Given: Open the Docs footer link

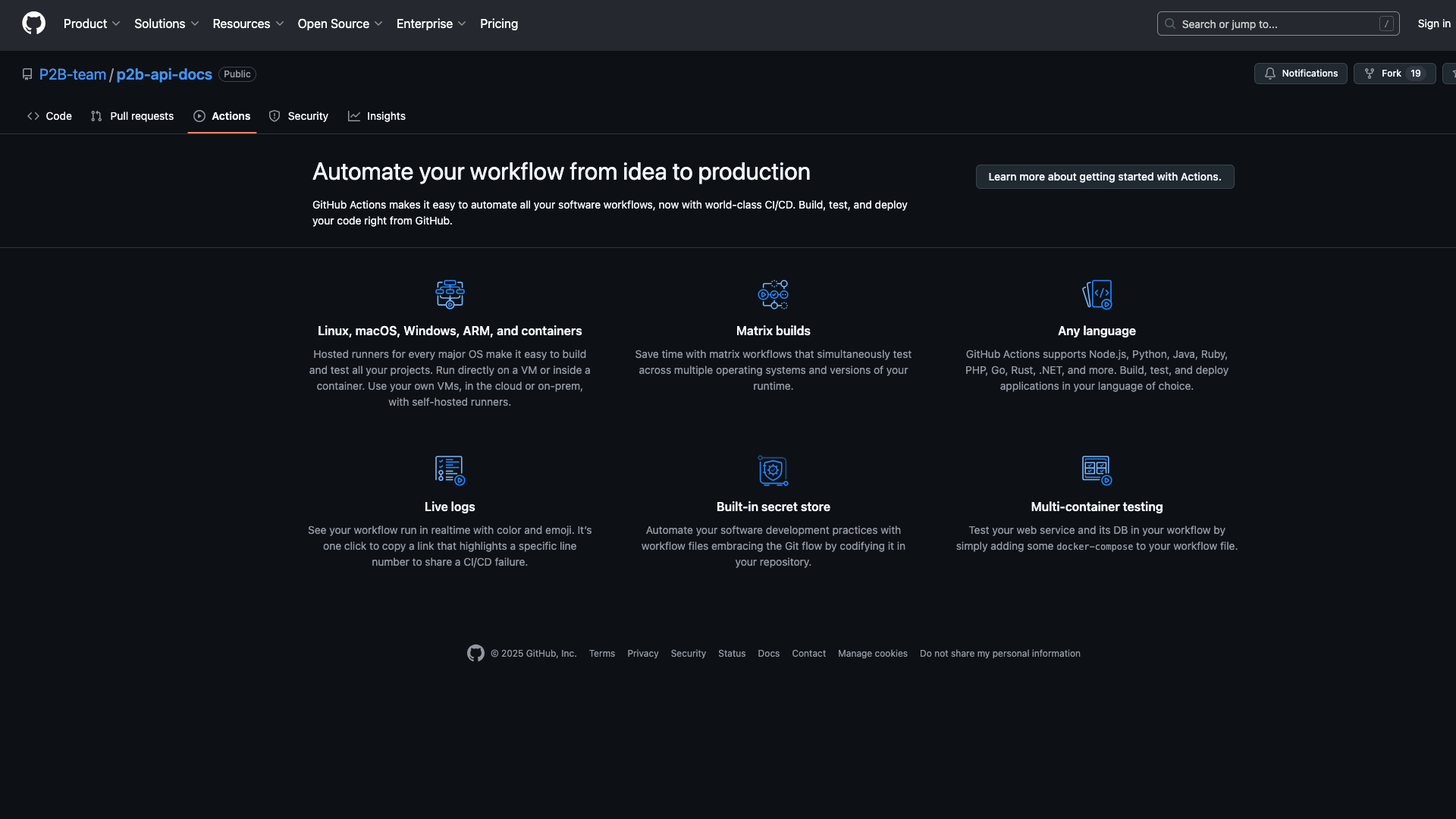Looking at the screenshot, I should tap(769, 654).
